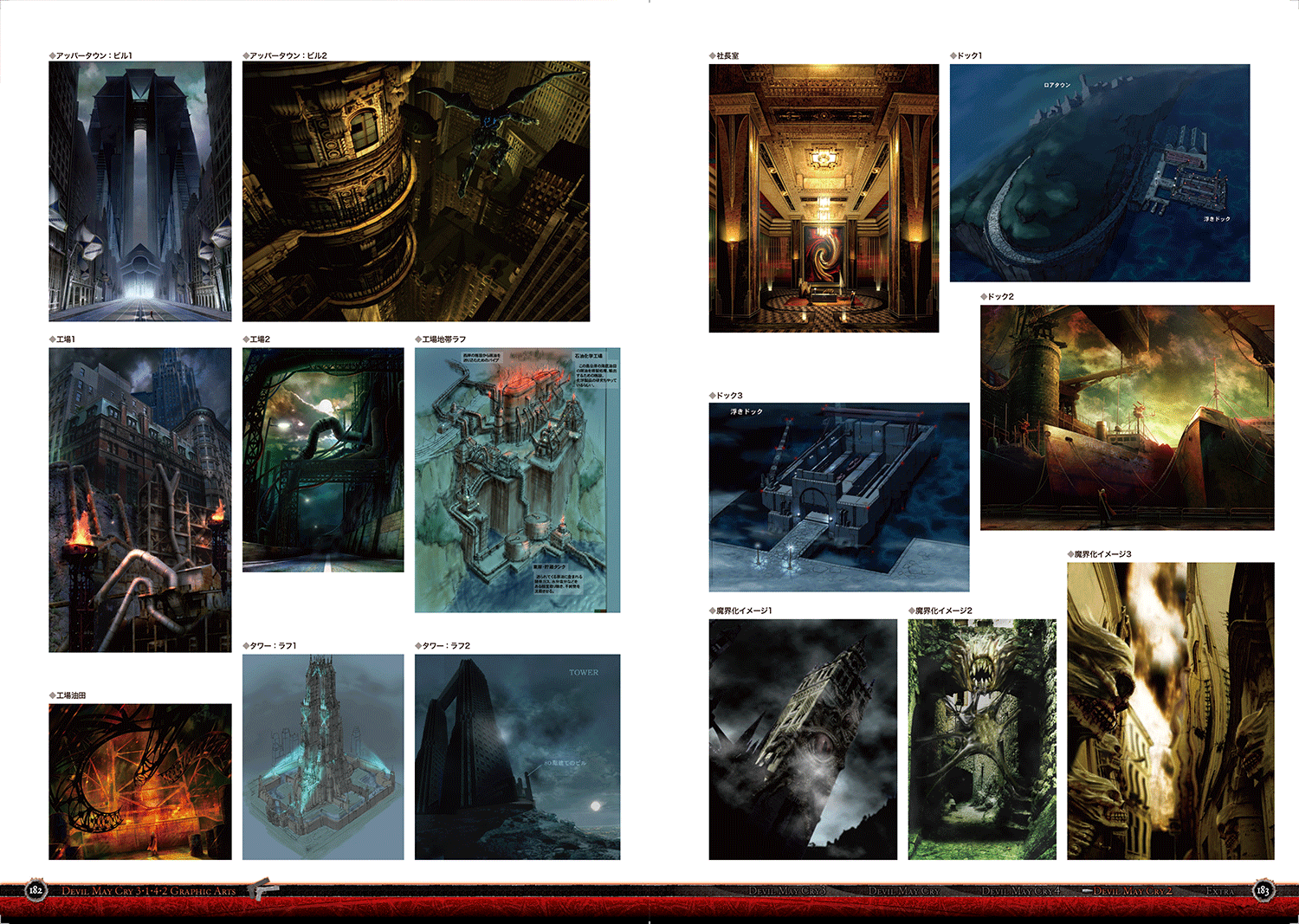Open the 工場1 factory pipes artwork
Image resolution: width=1299 pixels, height=924 pixels.
(x=139, y=500)
